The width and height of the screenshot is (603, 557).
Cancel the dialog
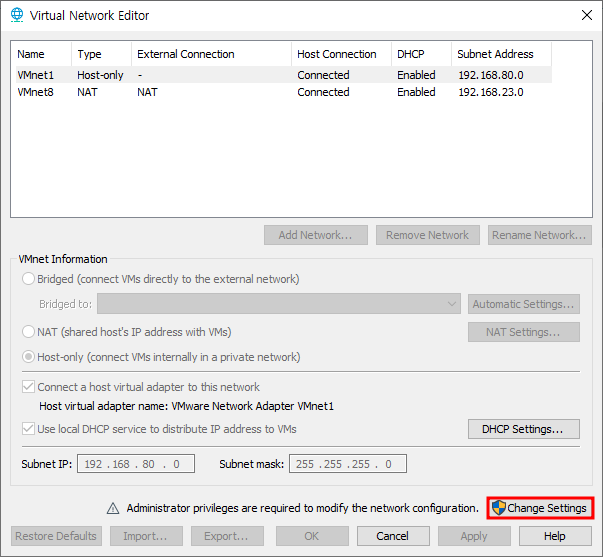(393, 536)
